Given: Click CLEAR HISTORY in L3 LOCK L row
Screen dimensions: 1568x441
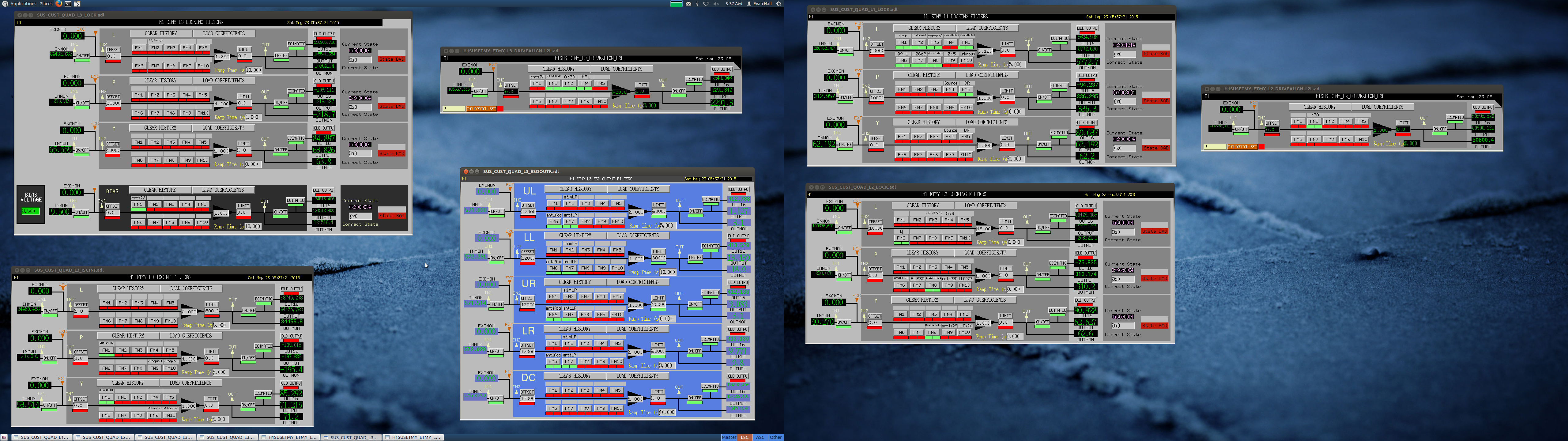Looking at the screenshot, I should [x=161, y=33].
